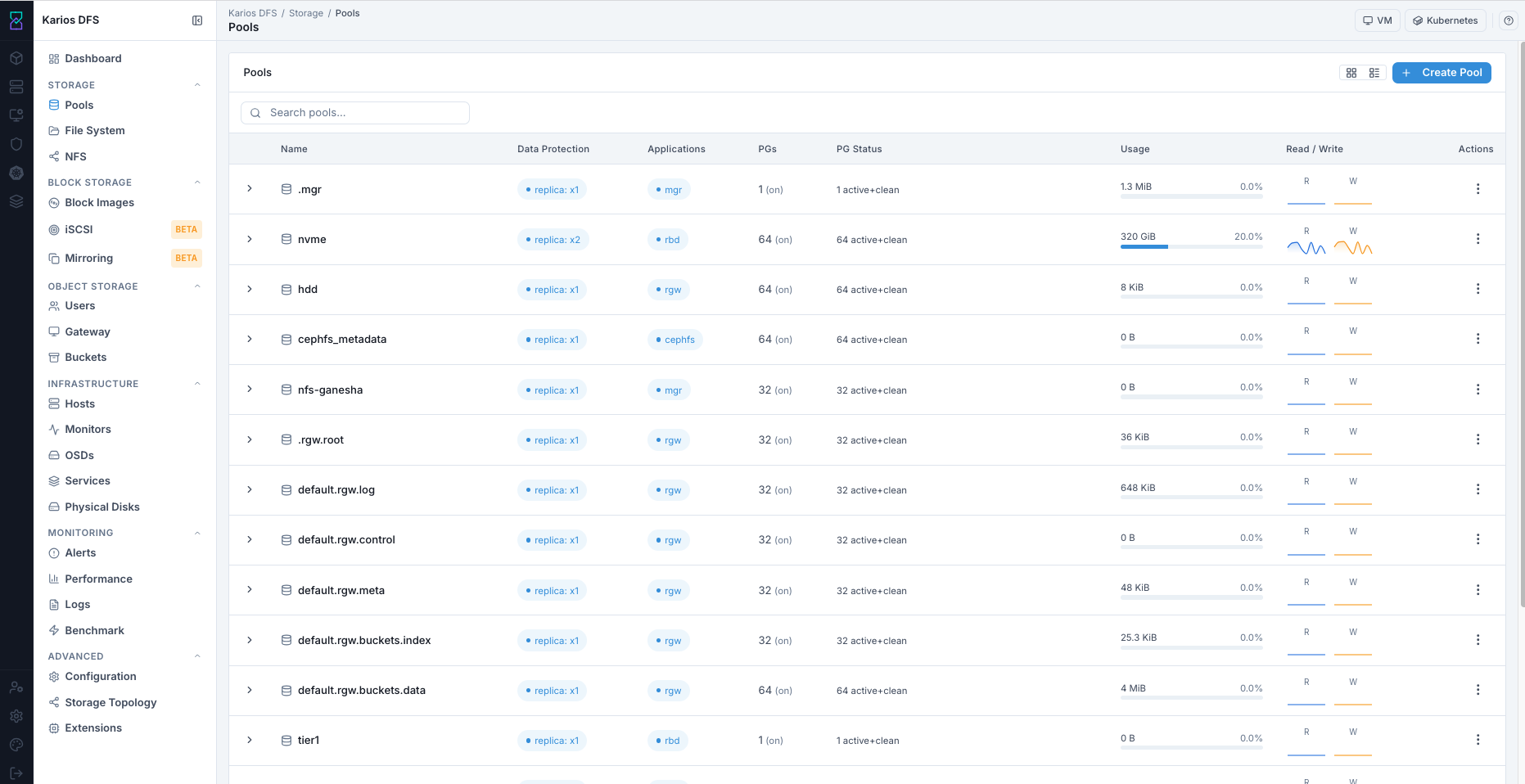Viewport: 1525px width, 784px height.
Task: Open actions menu for .mgr pool
Action: coord(1478,189)
